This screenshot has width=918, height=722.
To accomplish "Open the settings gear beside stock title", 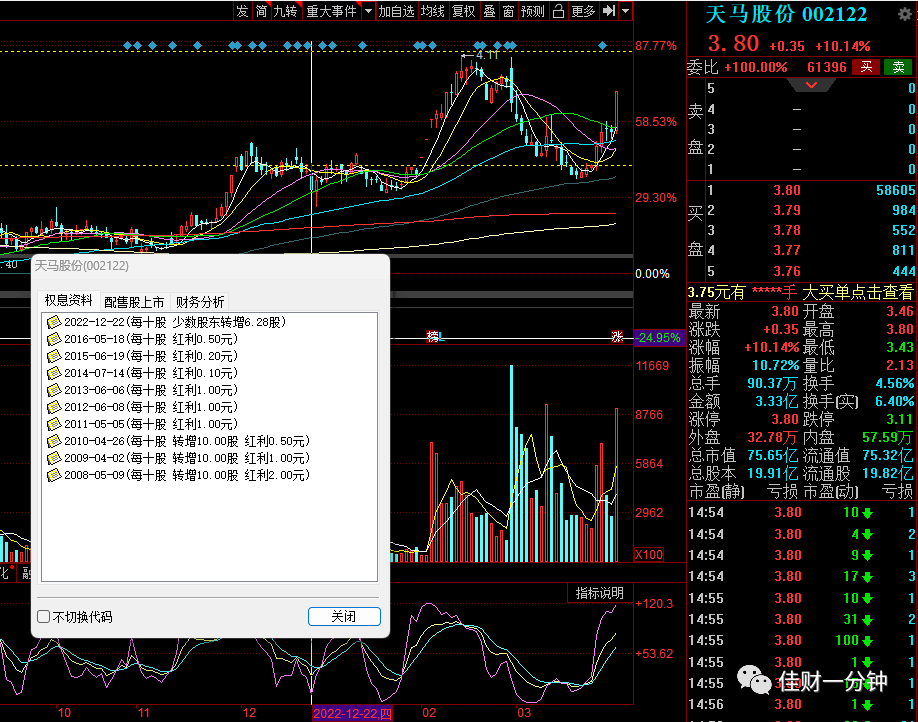I will 905,14.
